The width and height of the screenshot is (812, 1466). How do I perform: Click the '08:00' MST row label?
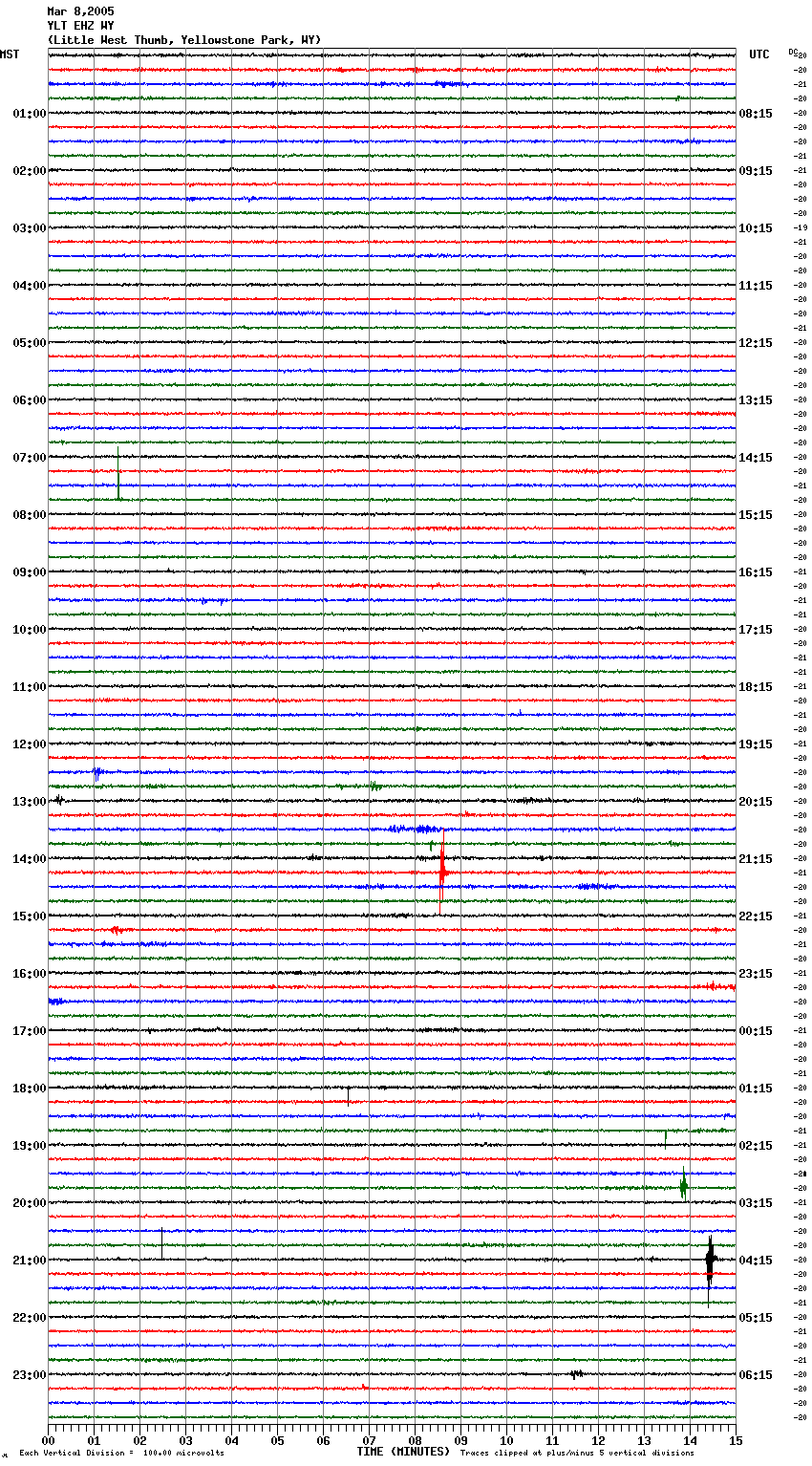point(30,515)
